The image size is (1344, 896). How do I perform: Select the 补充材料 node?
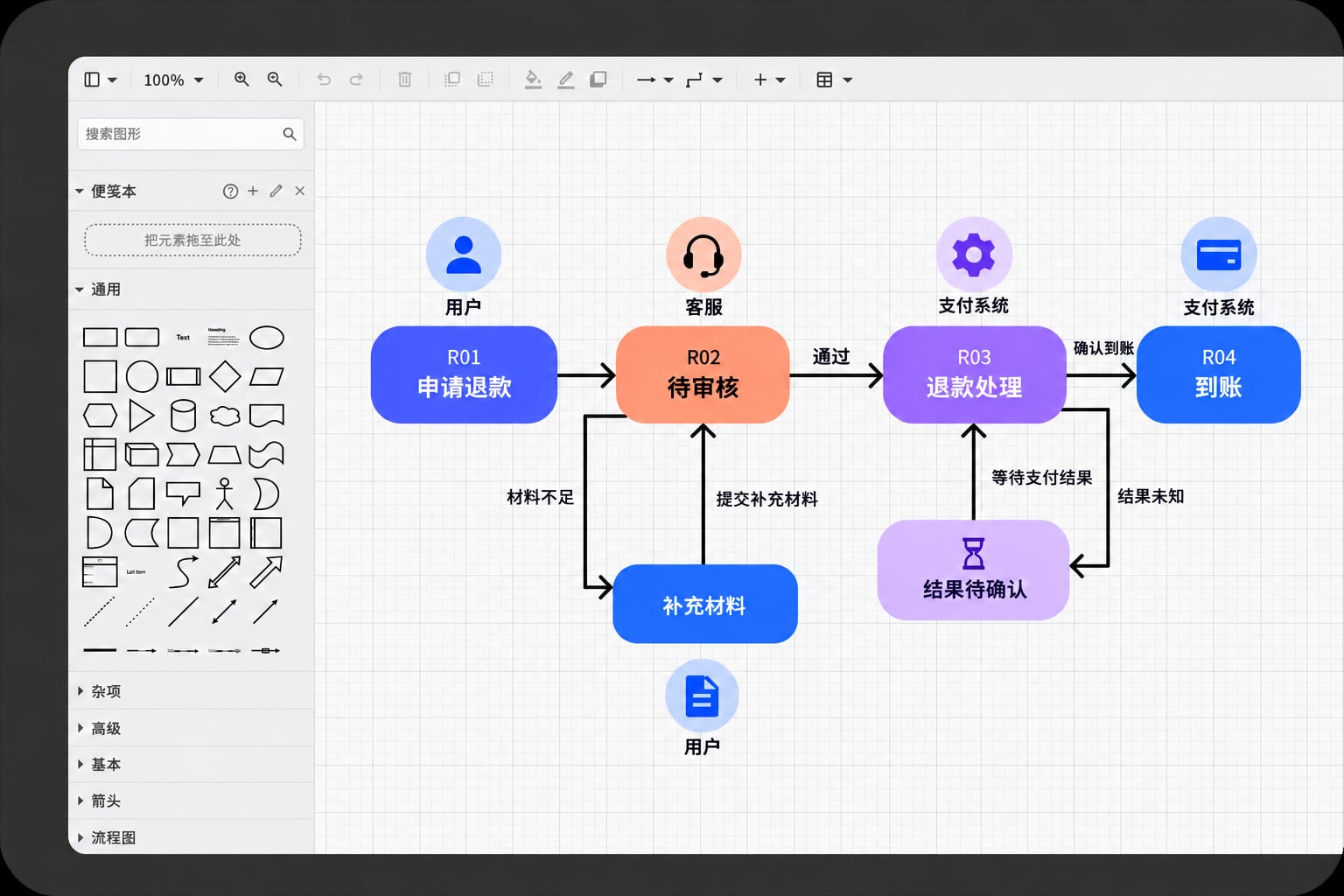point(704,604)
